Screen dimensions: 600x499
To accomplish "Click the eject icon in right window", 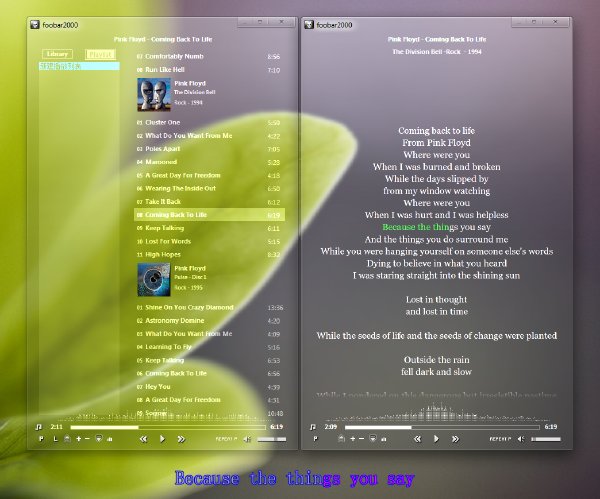I will pyautogui.click(x=341, y=439).
